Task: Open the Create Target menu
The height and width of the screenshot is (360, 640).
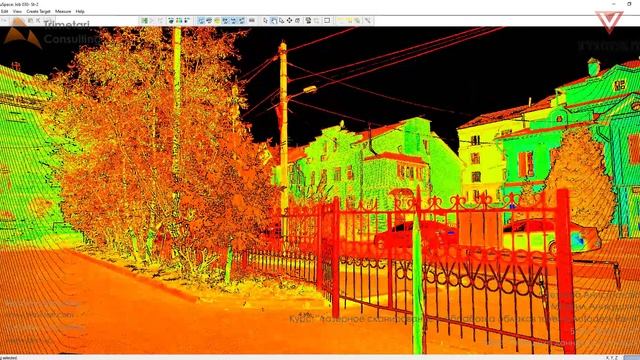Action: [38, 11]
